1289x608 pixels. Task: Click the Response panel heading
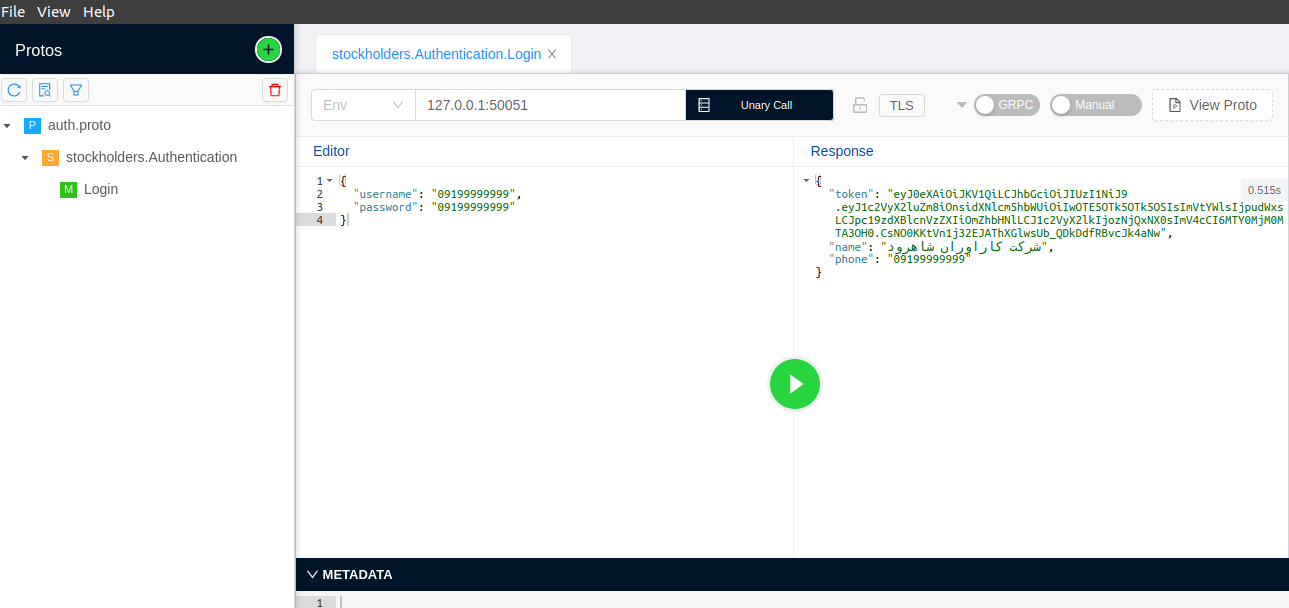click(x=842, y=151)
